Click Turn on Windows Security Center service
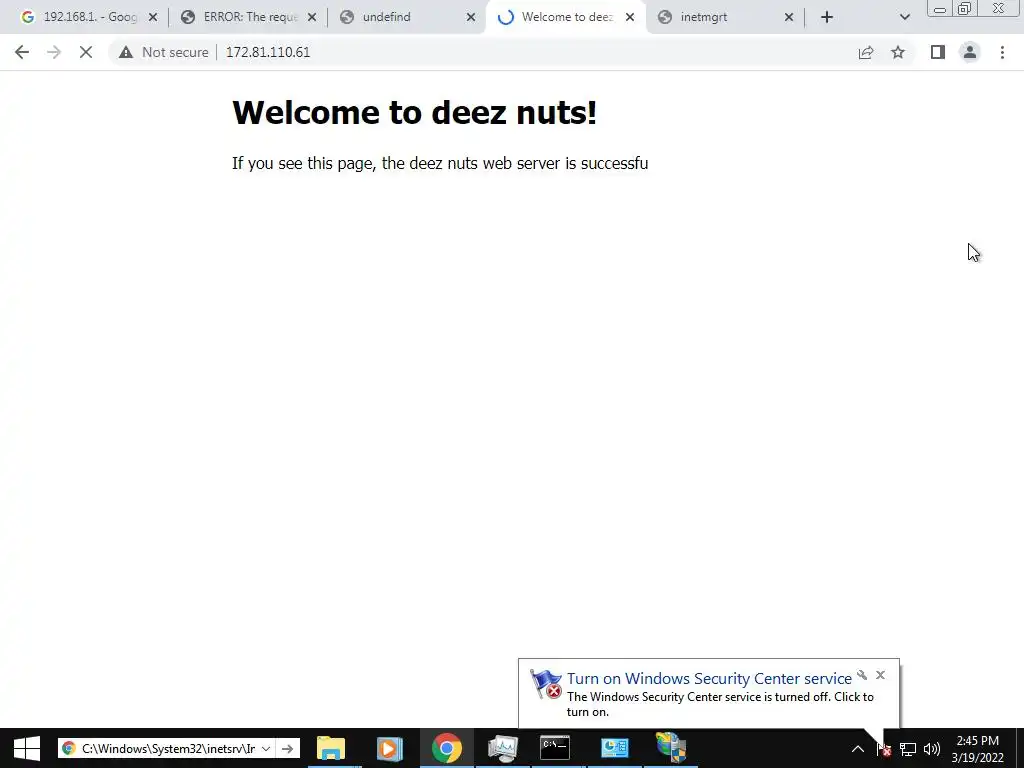This screenshot has height=768, width=1024. pos(709,679)
